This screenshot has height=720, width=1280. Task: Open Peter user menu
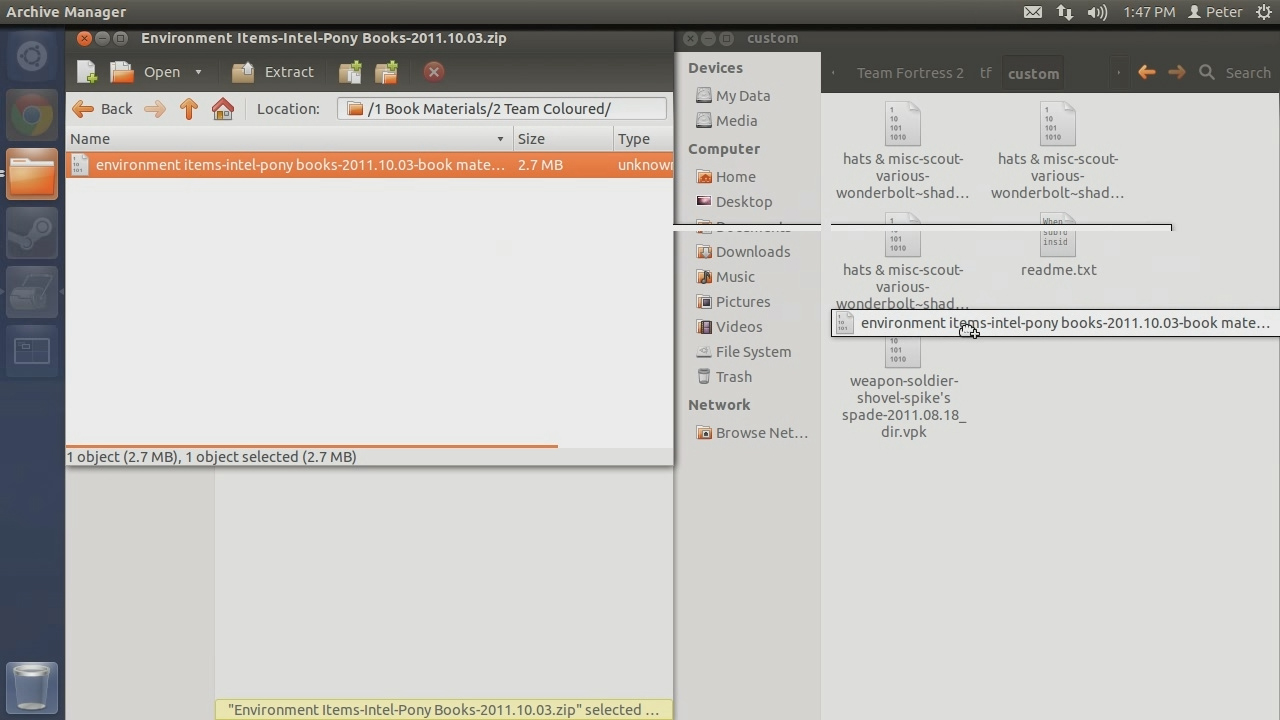click(x=1215, y=12)
